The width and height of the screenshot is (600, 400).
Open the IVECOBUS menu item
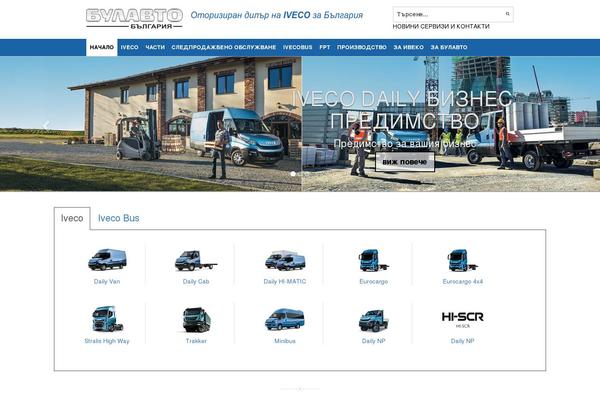tap(297, 47)
